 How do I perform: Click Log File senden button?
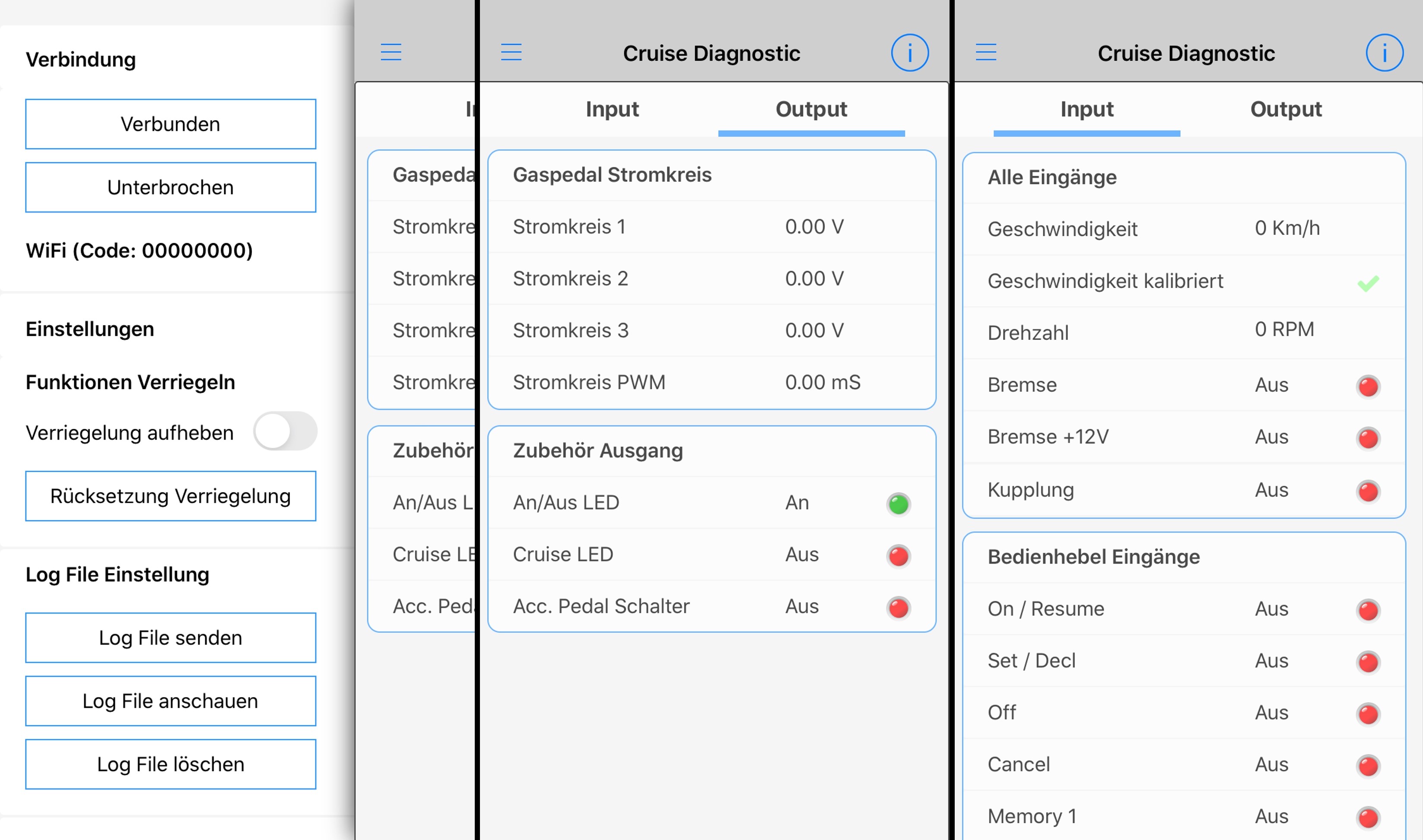[170, 637]
